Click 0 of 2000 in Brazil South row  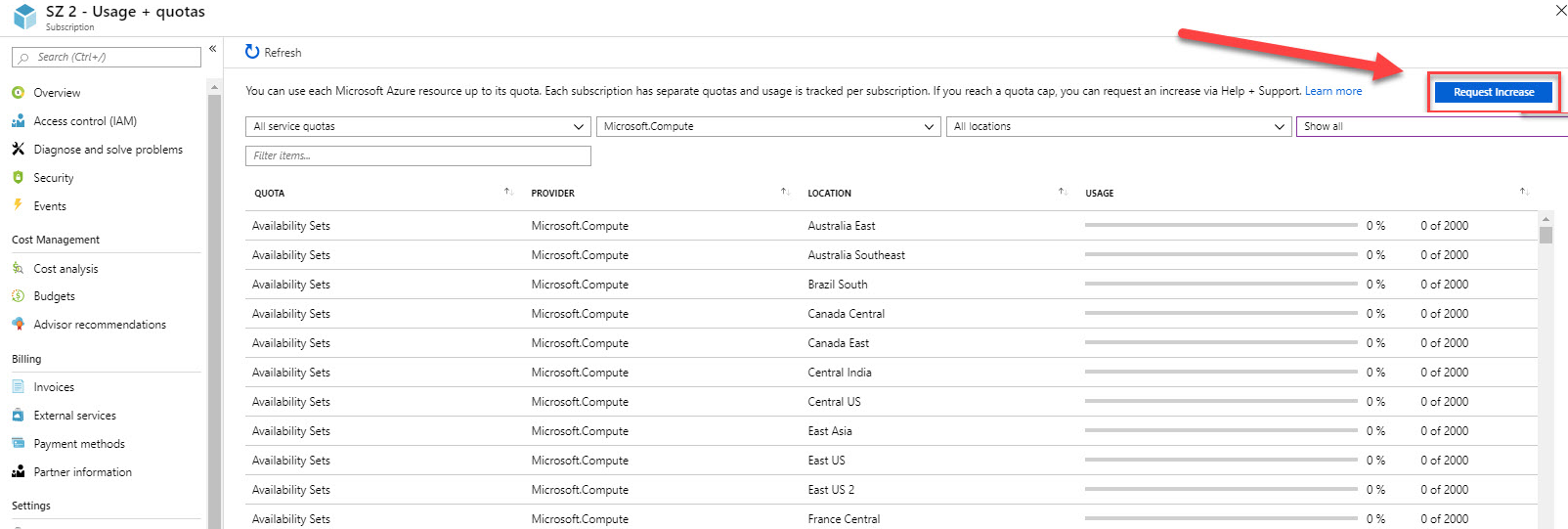coord(1444,285)
